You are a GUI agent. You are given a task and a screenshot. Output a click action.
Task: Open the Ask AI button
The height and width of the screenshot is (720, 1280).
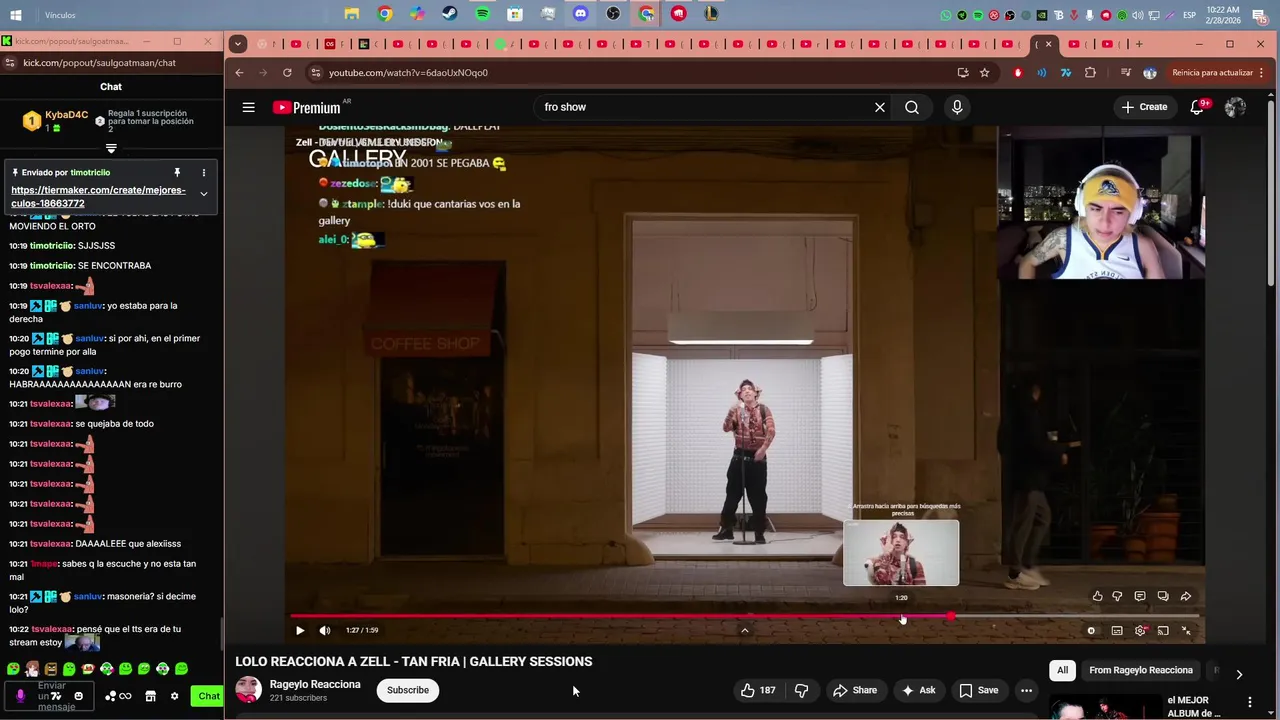(918, 690)
